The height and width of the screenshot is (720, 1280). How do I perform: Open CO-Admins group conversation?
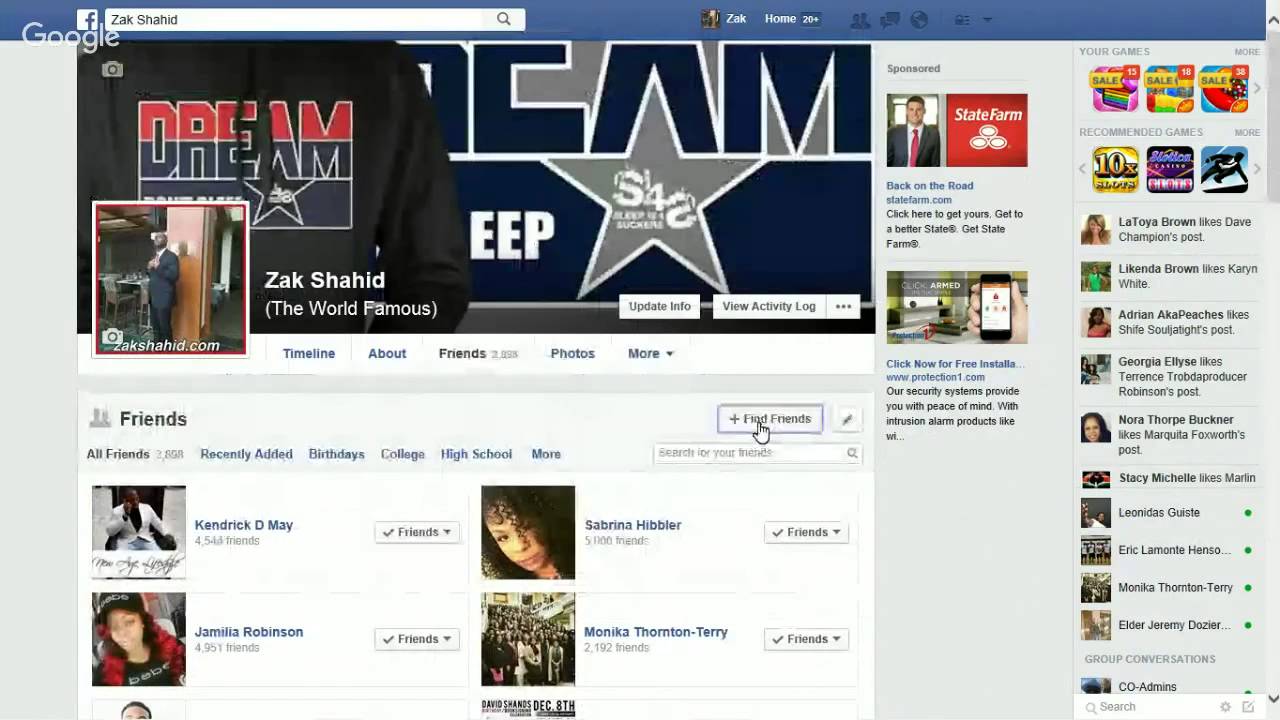point(1166,687)
